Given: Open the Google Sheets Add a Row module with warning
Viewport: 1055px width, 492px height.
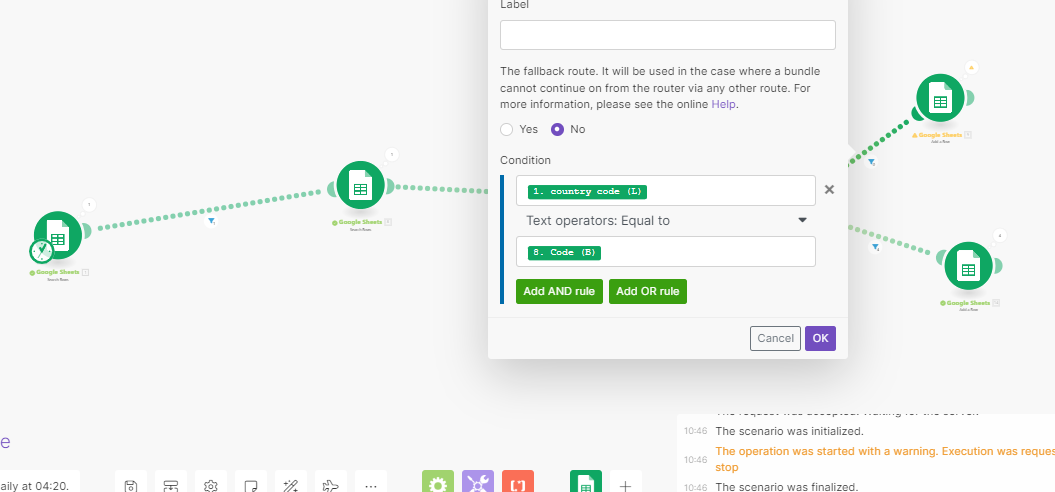Looking at the screenshot, I should (941, 98).
